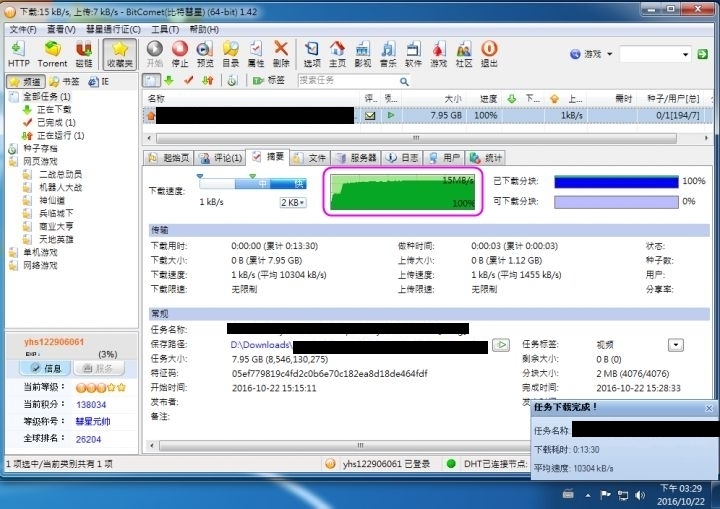Click the up-down arrows active filter icon
720x509 pixels.
(x=208, y=81)
